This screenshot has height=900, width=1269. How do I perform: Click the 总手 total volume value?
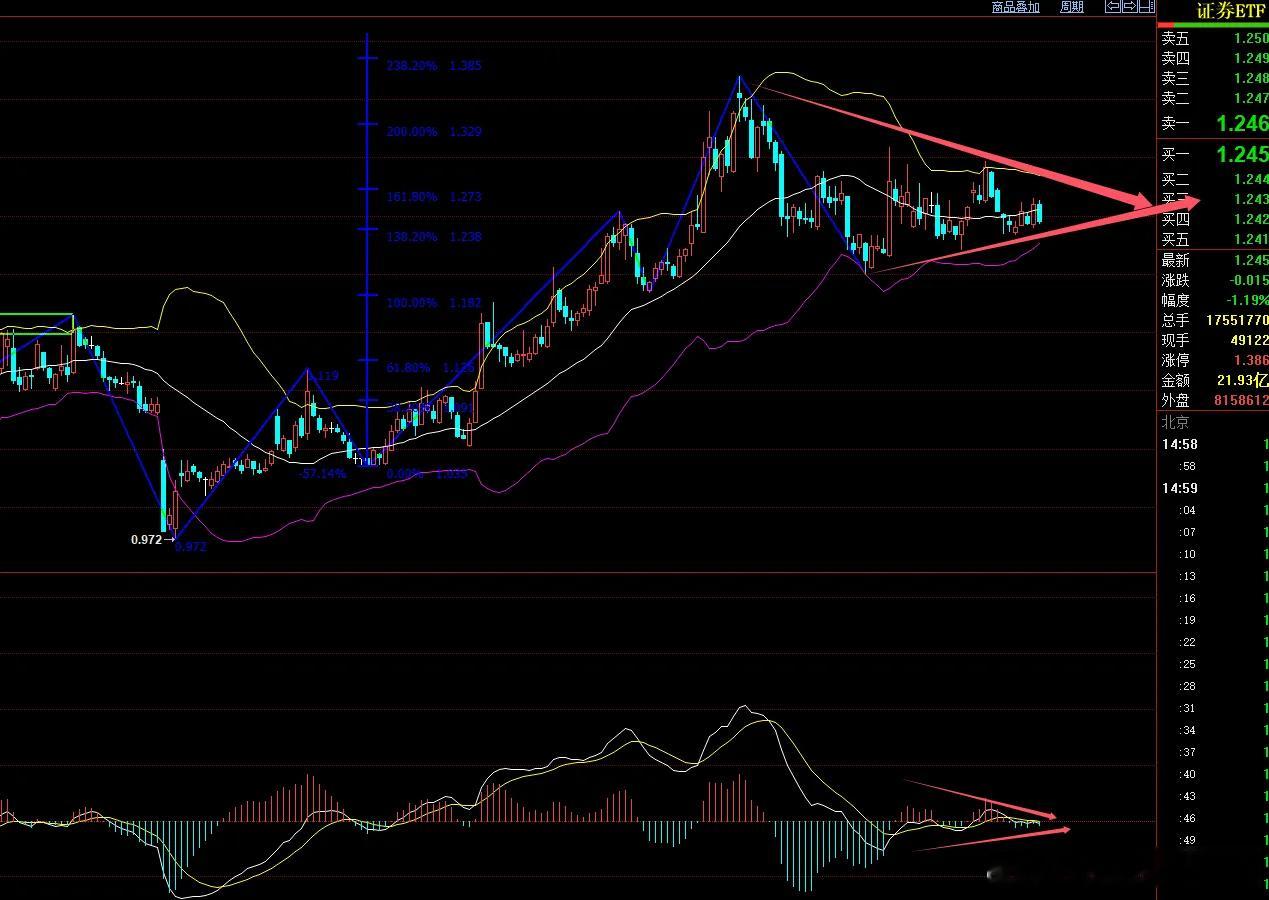pyautogui.click(x=1237, y=320)
